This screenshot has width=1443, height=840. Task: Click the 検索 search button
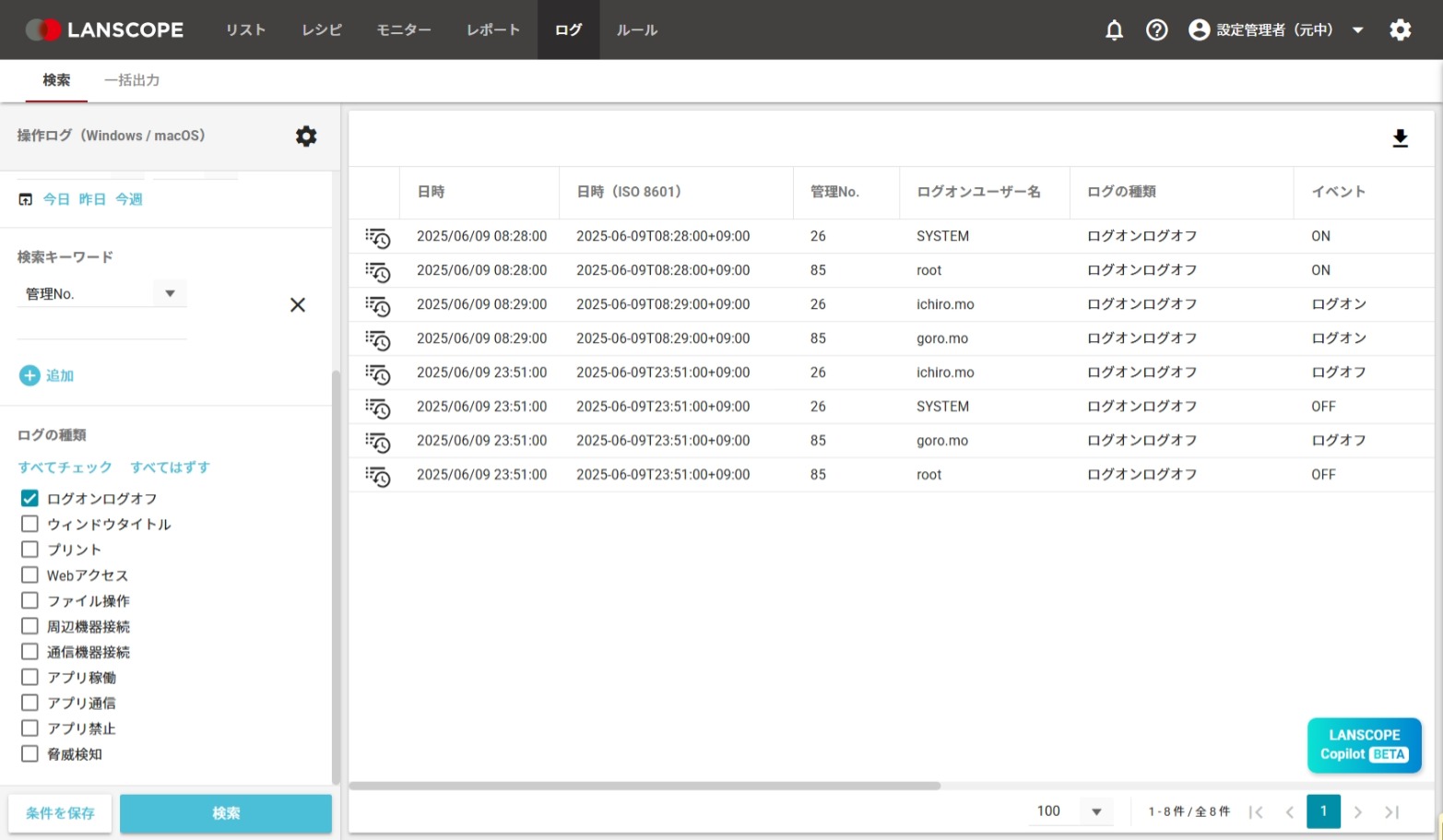click(x=226, y=813)
